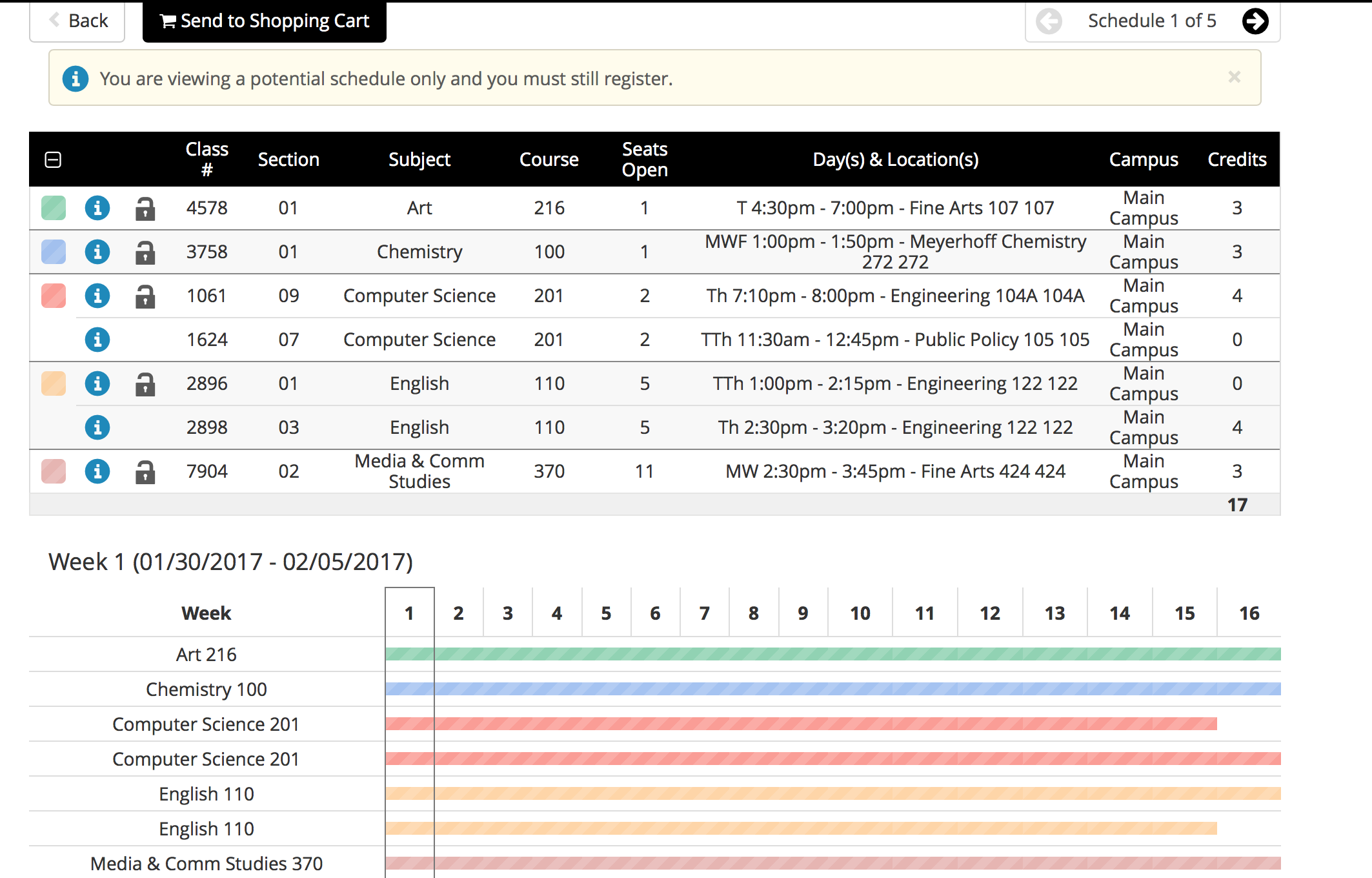Click the blue Chemistry color swatch

[54, 252]
